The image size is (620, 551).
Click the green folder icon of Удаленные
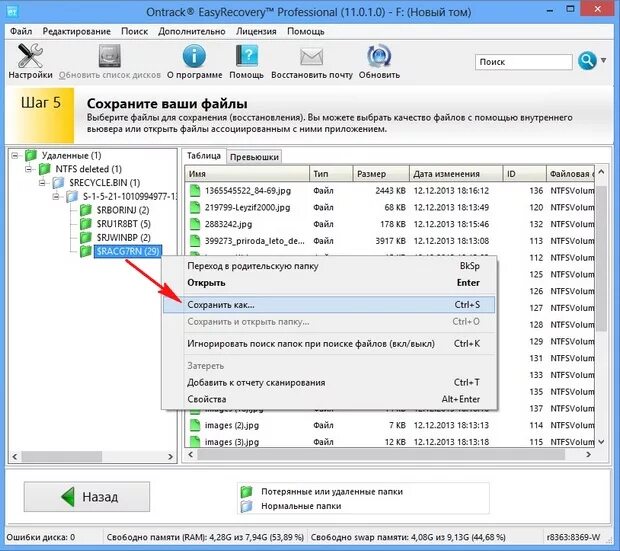tap(31, 155)
